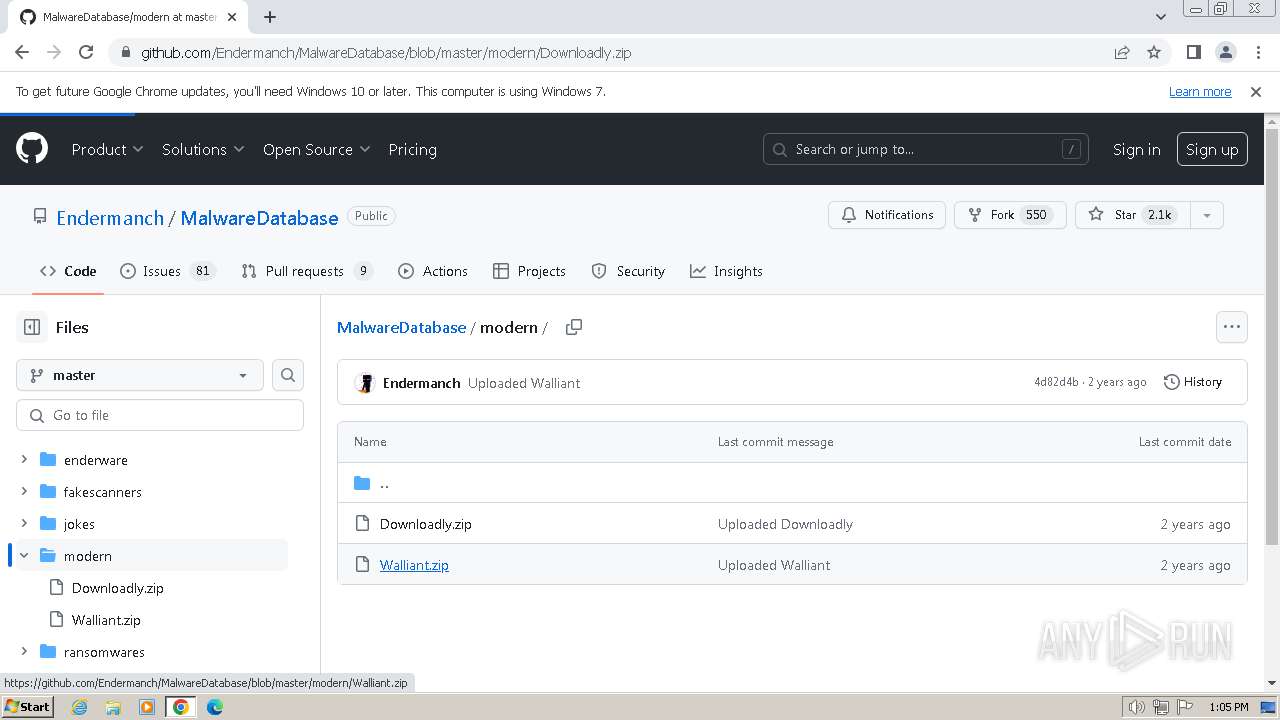Expand the ransomwares folder
This screenshot has width=1280, height=720.
[x=24, y=652]
